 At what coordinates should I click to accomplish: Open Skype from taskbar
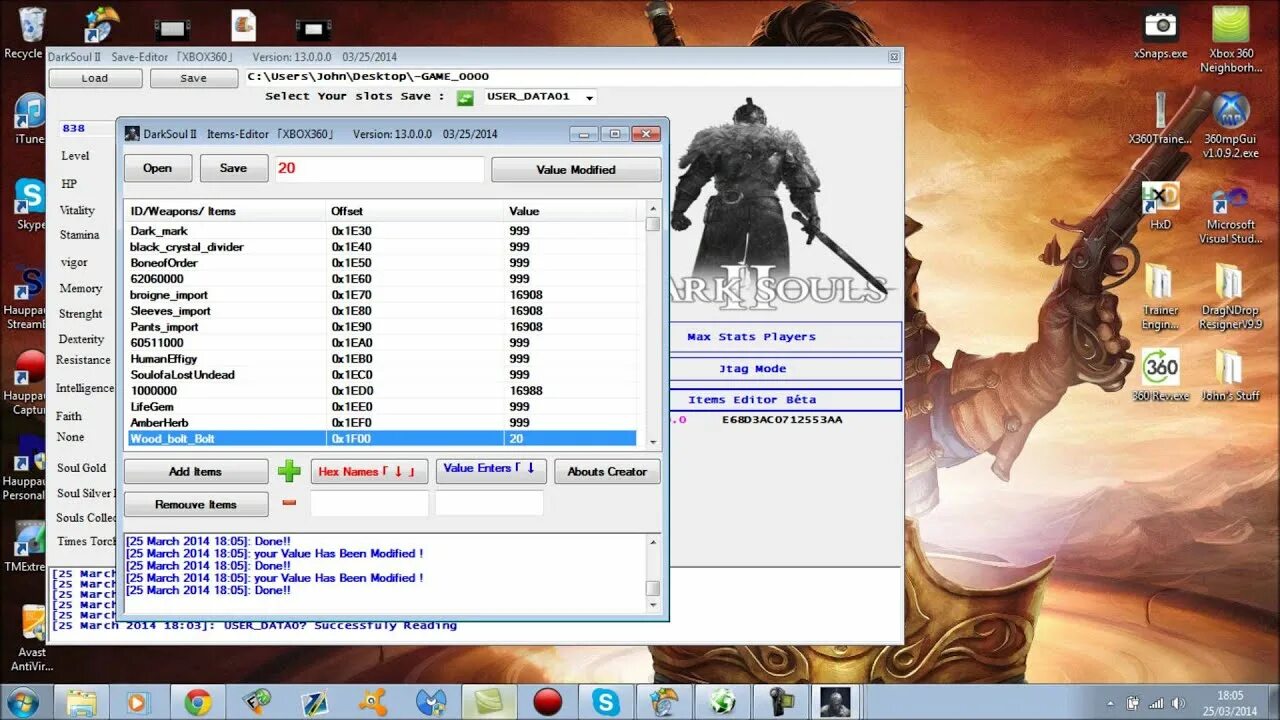605,702
